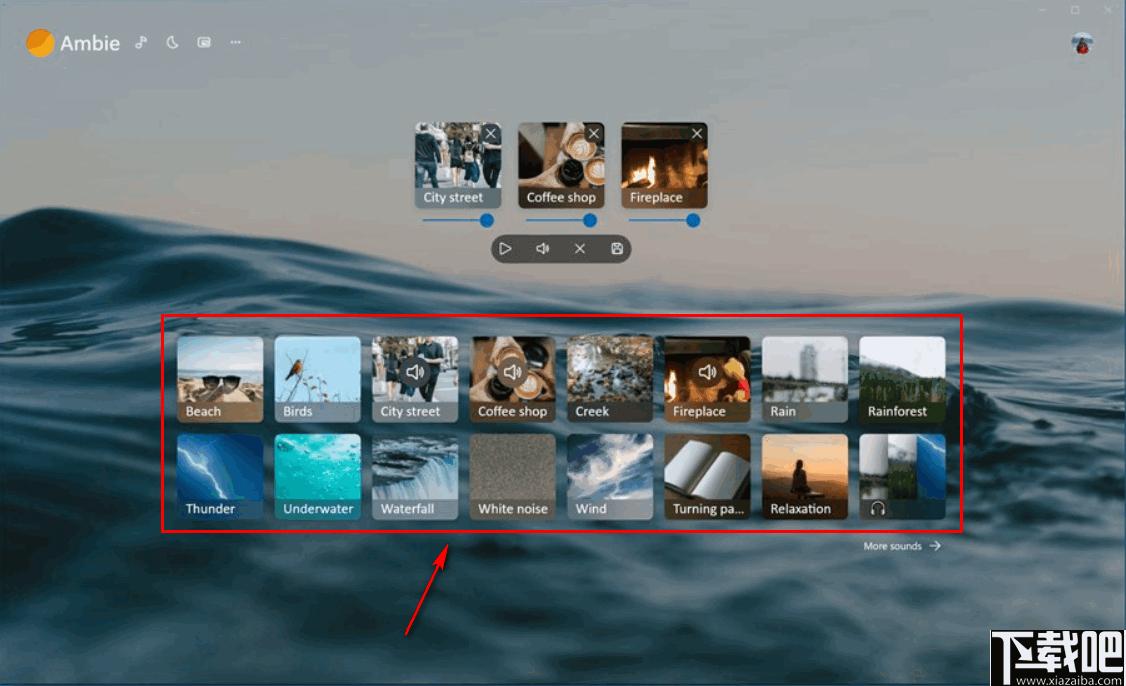Screen dimensions: 1126x686
Task: Play the White noise sound
Action: click(x=513, y=476)
